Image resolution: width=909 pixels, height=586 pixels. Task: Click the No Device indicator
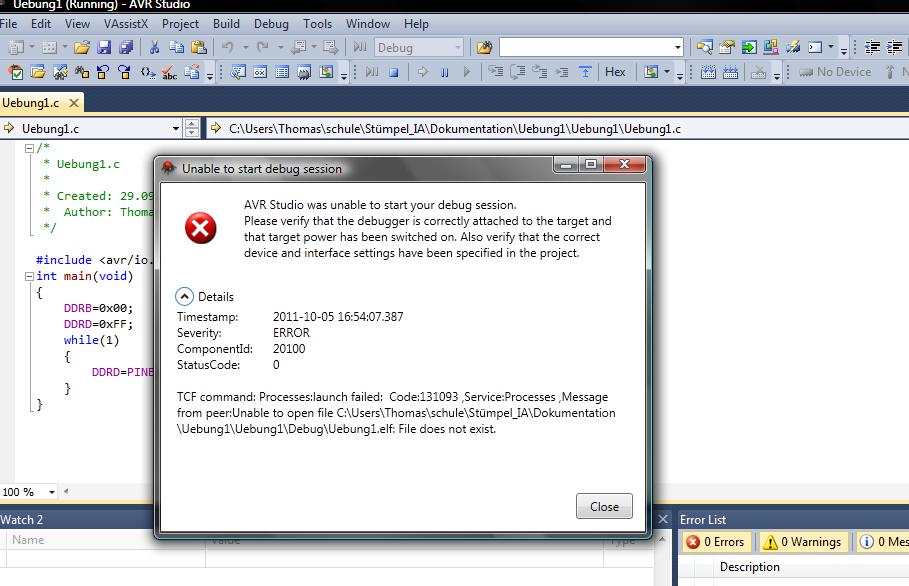tap(835, 72)
